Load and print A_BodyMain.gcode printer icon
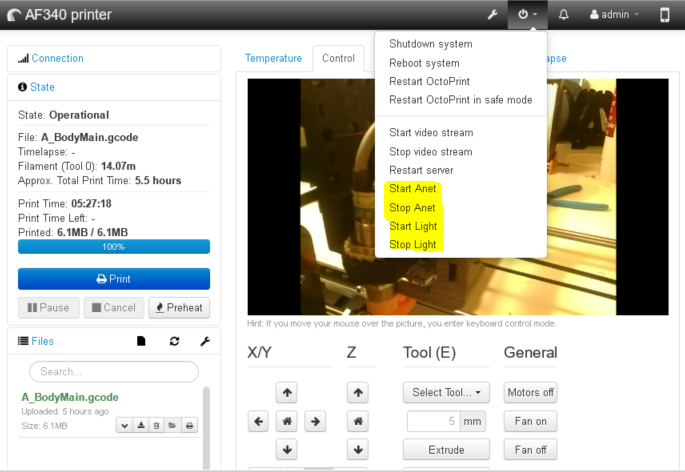This screenshot has width=685, height=472. pos(189,425)
